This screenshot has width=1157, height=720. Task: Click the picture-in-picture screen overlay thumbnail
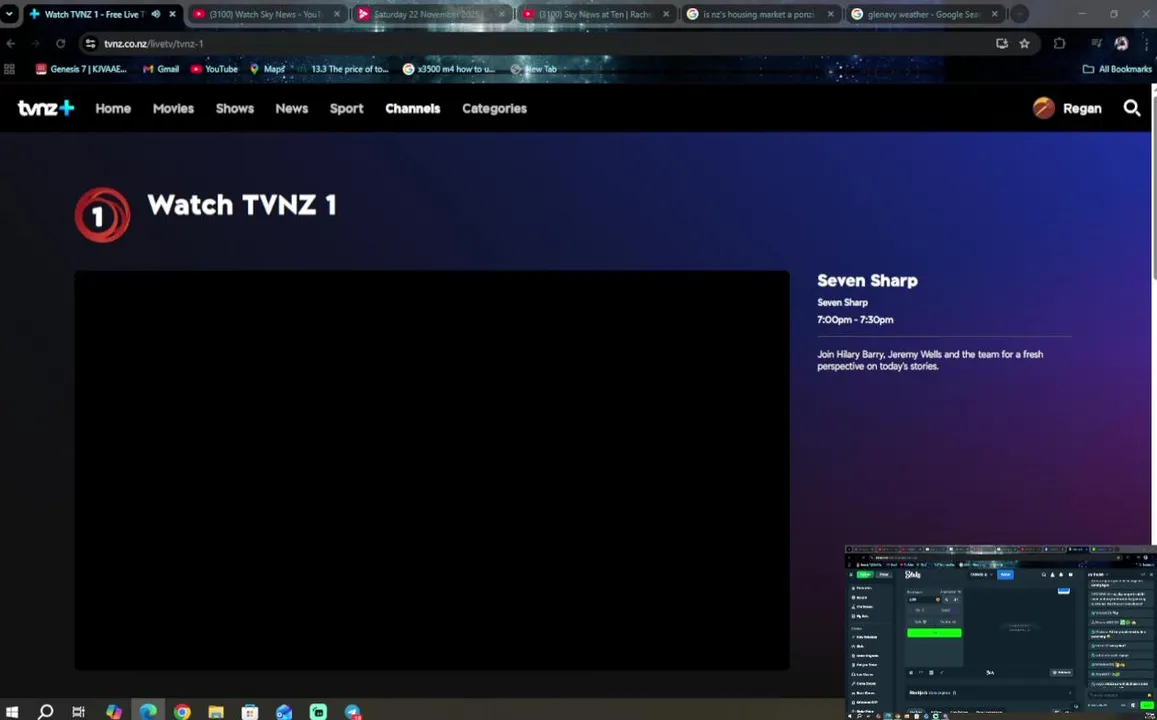point(1001,632)
